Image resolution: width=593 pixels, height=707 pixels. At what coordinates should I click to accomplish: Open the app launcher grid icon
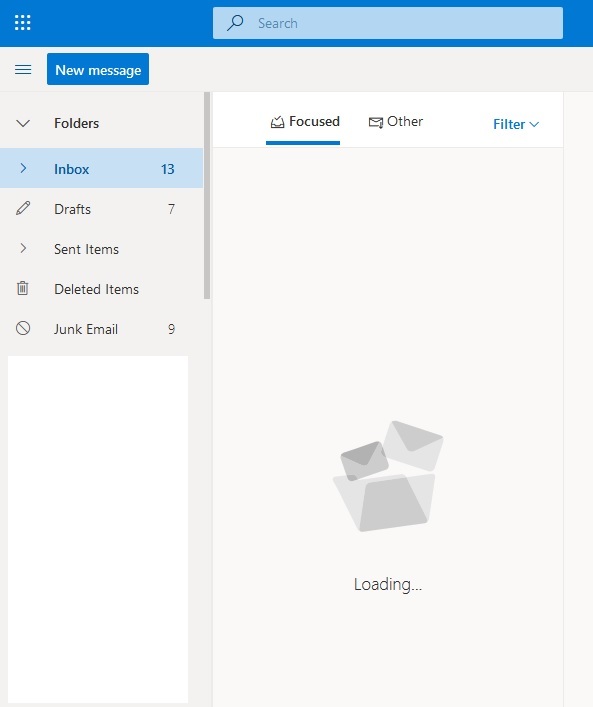[23, 23]
